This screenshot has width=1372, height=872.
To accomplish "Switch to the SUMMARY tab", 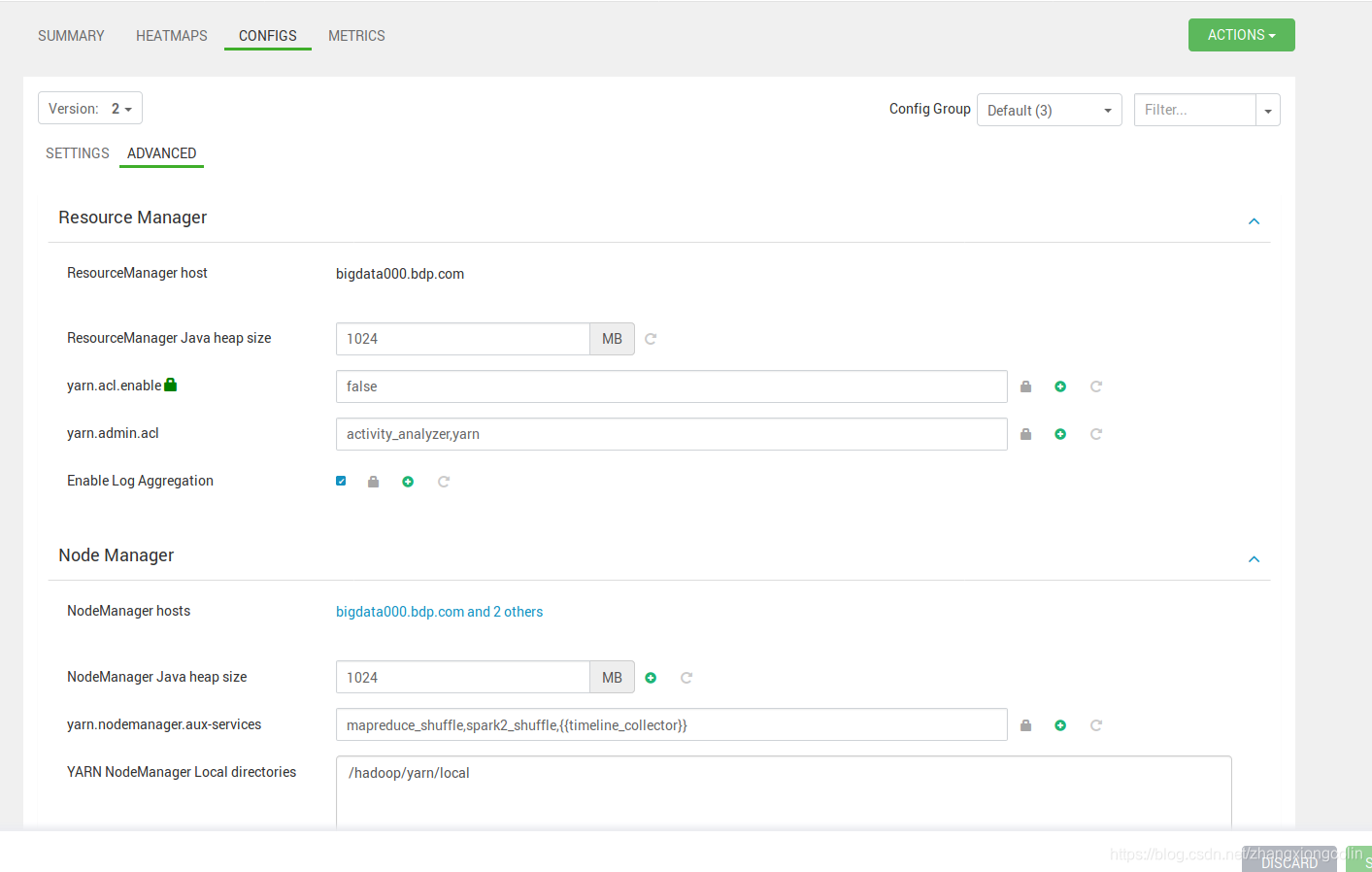I will pyautogui.click(x=71, y=36).
